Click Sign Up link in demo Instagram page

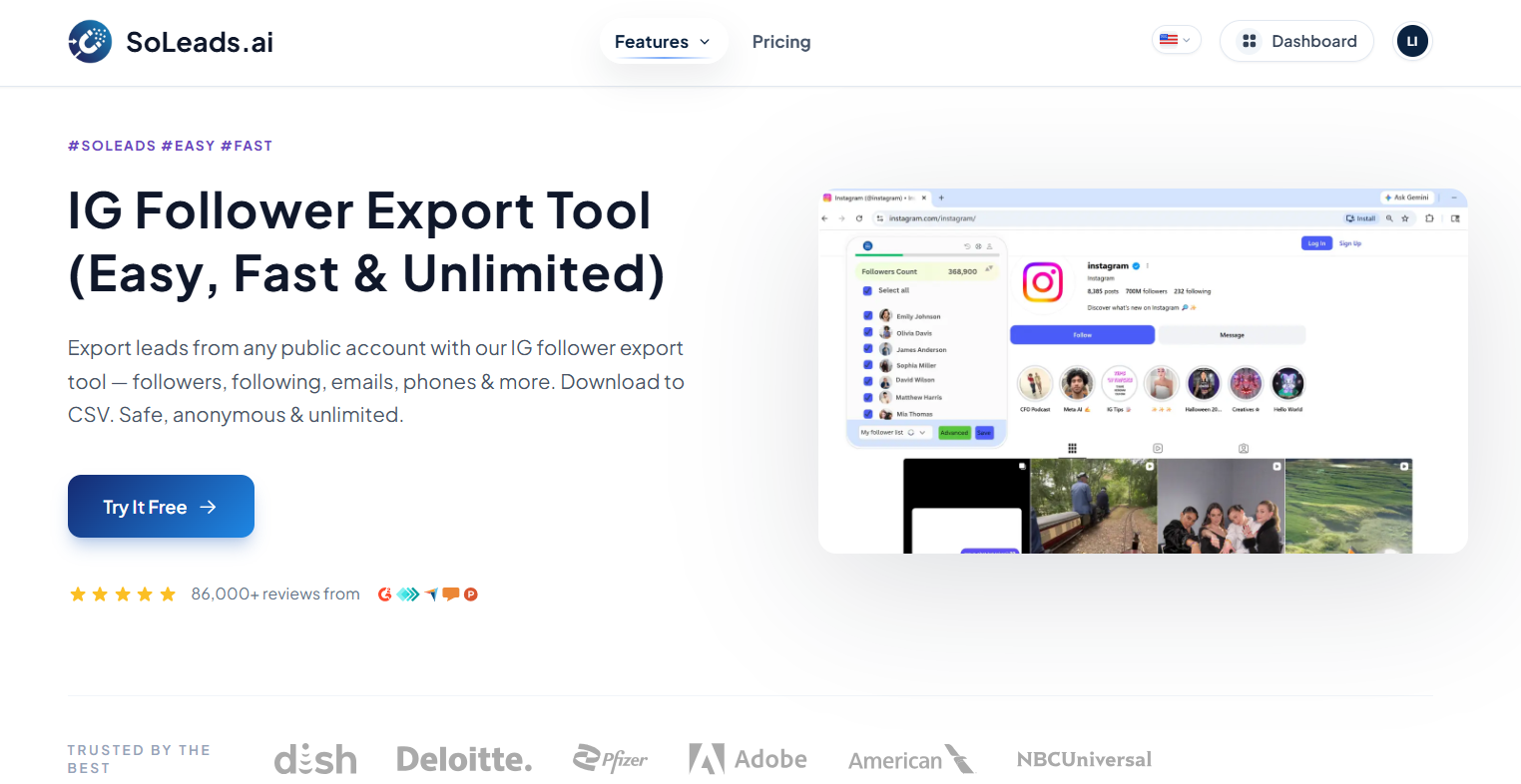(x=1350, y=243)
